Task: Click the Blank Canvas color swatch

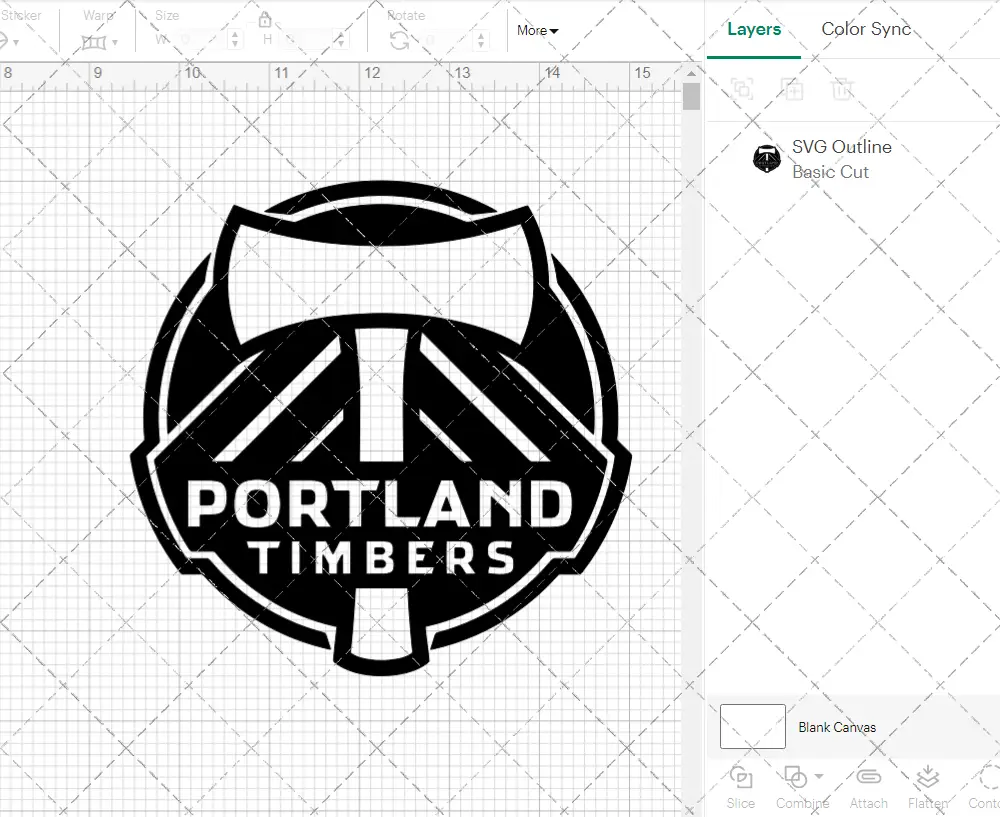Action: click(751, 727)
